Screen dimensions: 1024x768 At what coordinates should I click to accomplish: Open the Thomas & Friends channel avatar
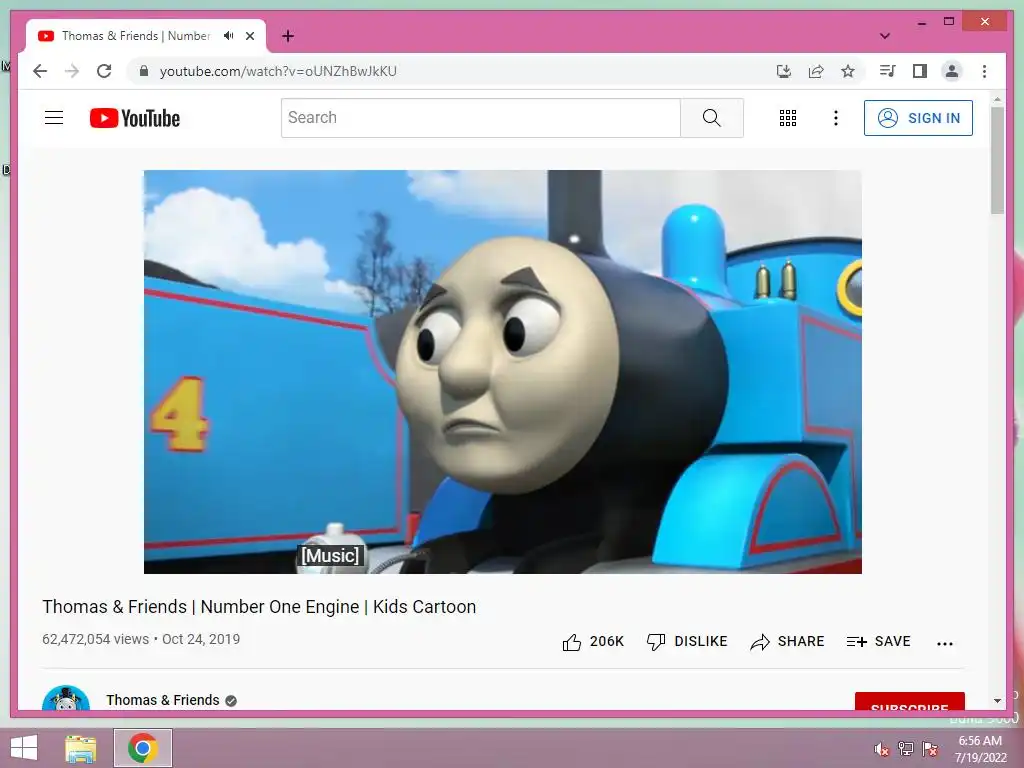(x=66, y=698)
